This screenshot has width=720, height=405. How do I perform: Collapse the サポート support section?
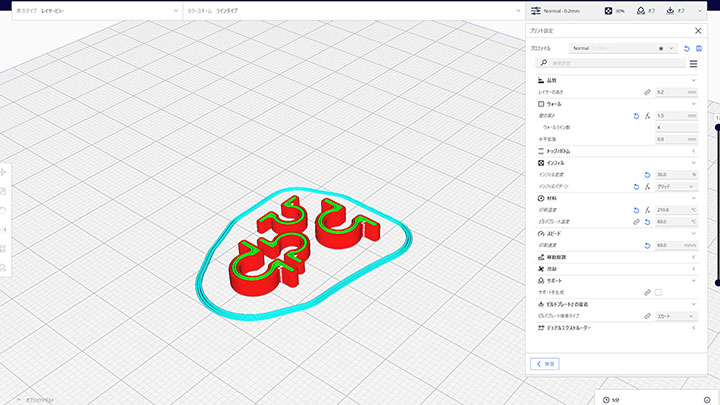point(693,281)
